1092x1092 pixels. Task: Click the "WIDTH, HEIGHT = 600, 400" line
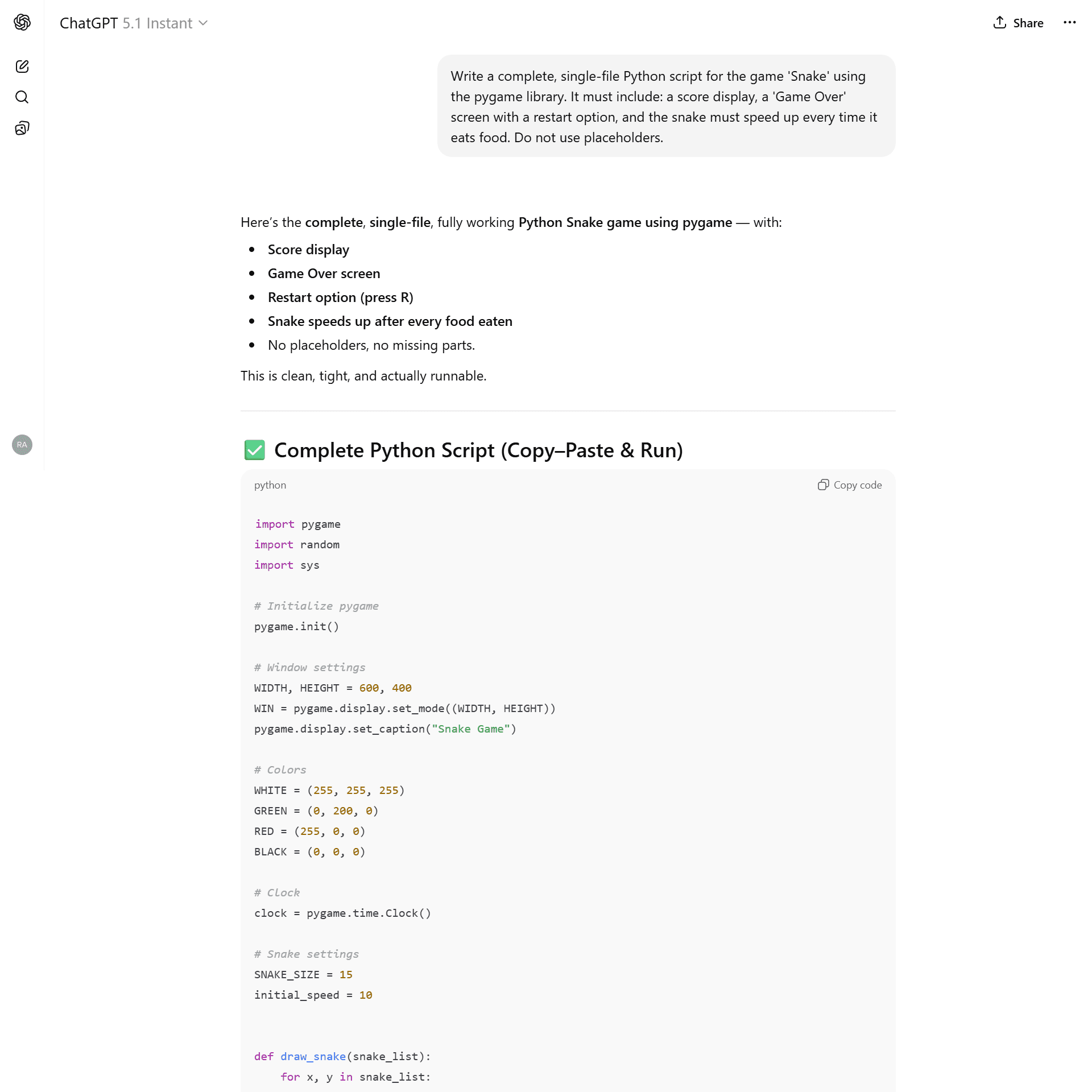point(333,688)
